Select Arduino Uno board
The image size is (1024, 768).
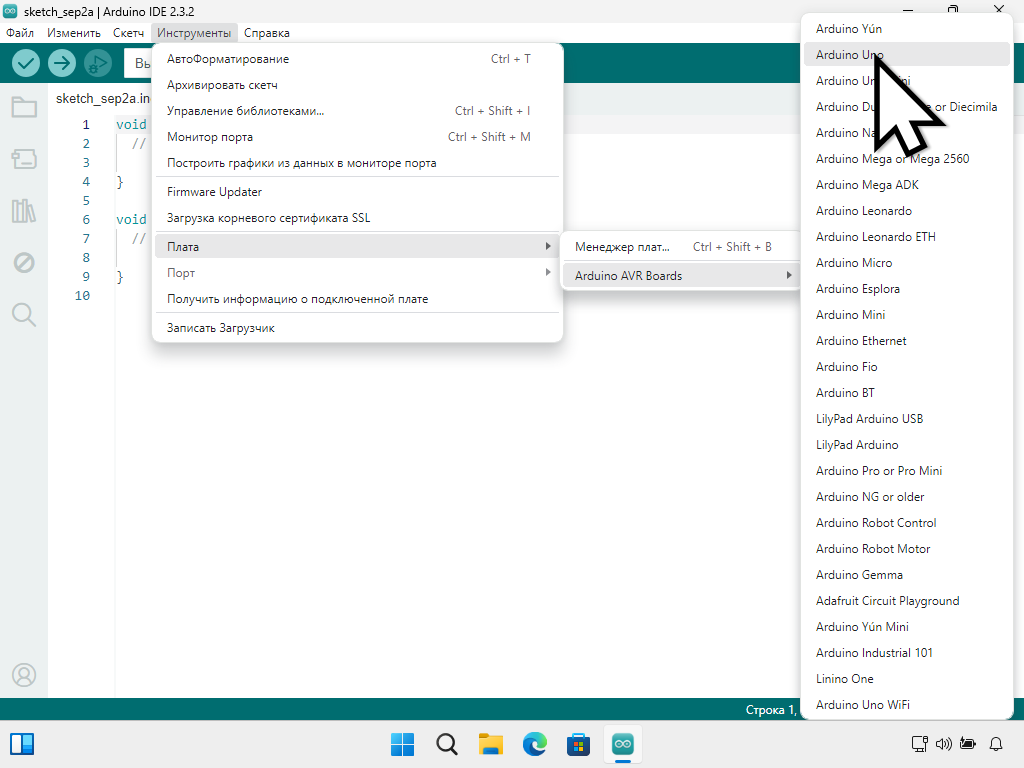[907, 55]
